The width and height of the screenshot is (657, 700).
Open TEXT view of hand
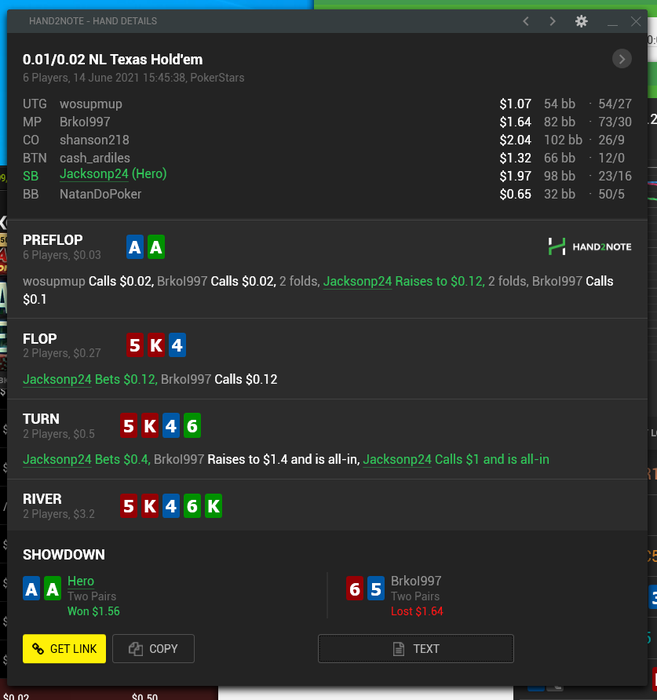[416, 648]
